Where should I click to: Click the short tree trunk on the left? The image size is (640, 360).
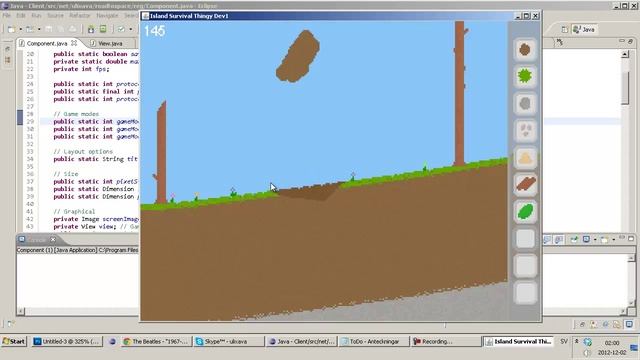coord(161,152)
